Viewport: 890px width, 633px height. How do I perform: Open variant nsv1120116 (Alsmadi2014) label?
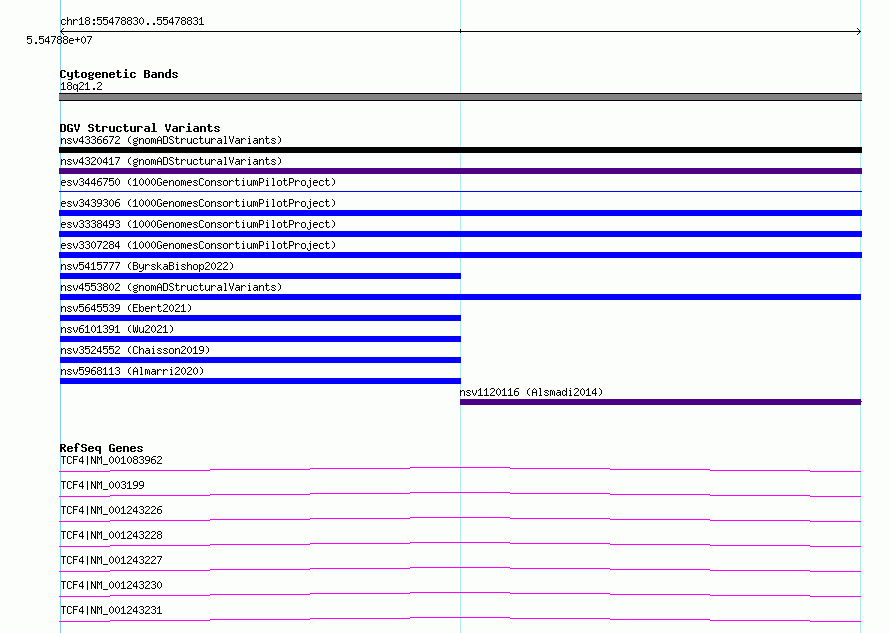click(x=531, y=392)
